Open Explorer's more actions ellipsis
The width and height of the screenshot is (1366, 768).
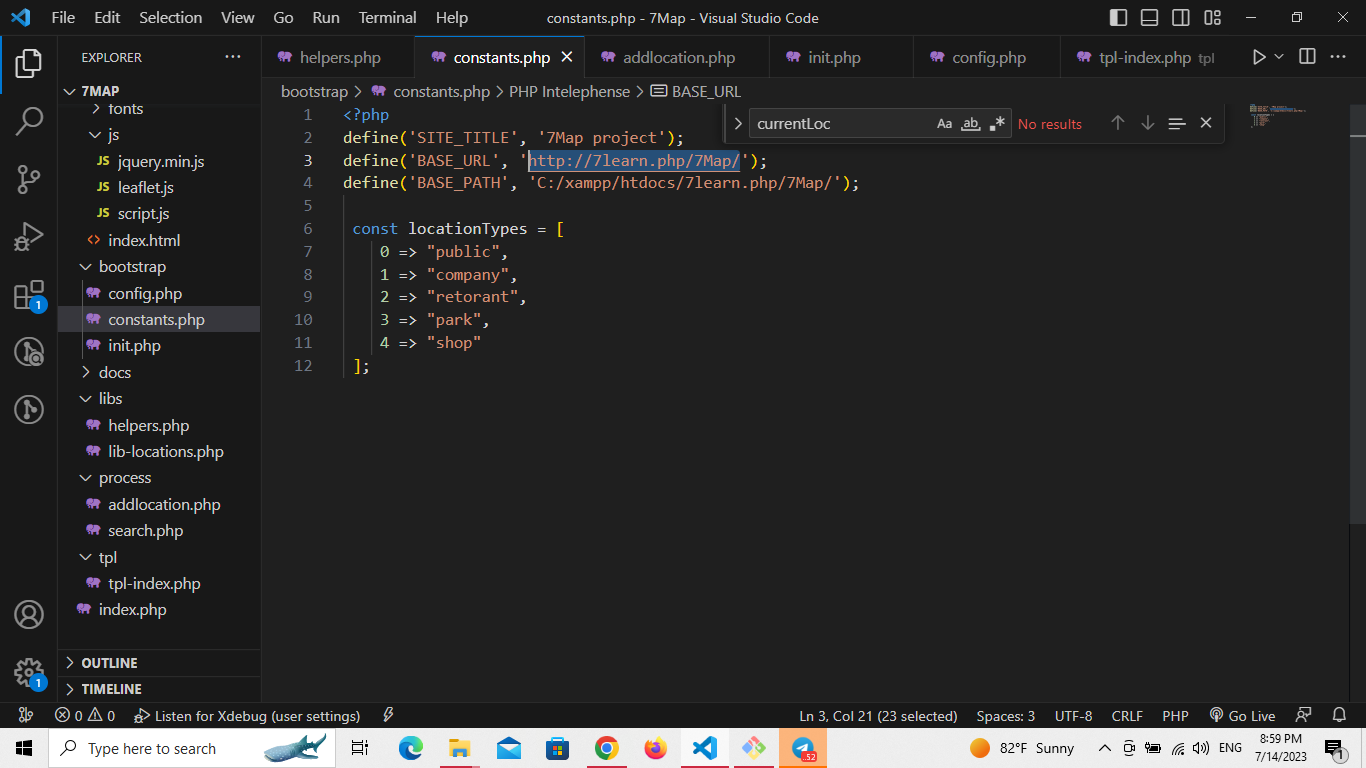[x=233, y=57]
